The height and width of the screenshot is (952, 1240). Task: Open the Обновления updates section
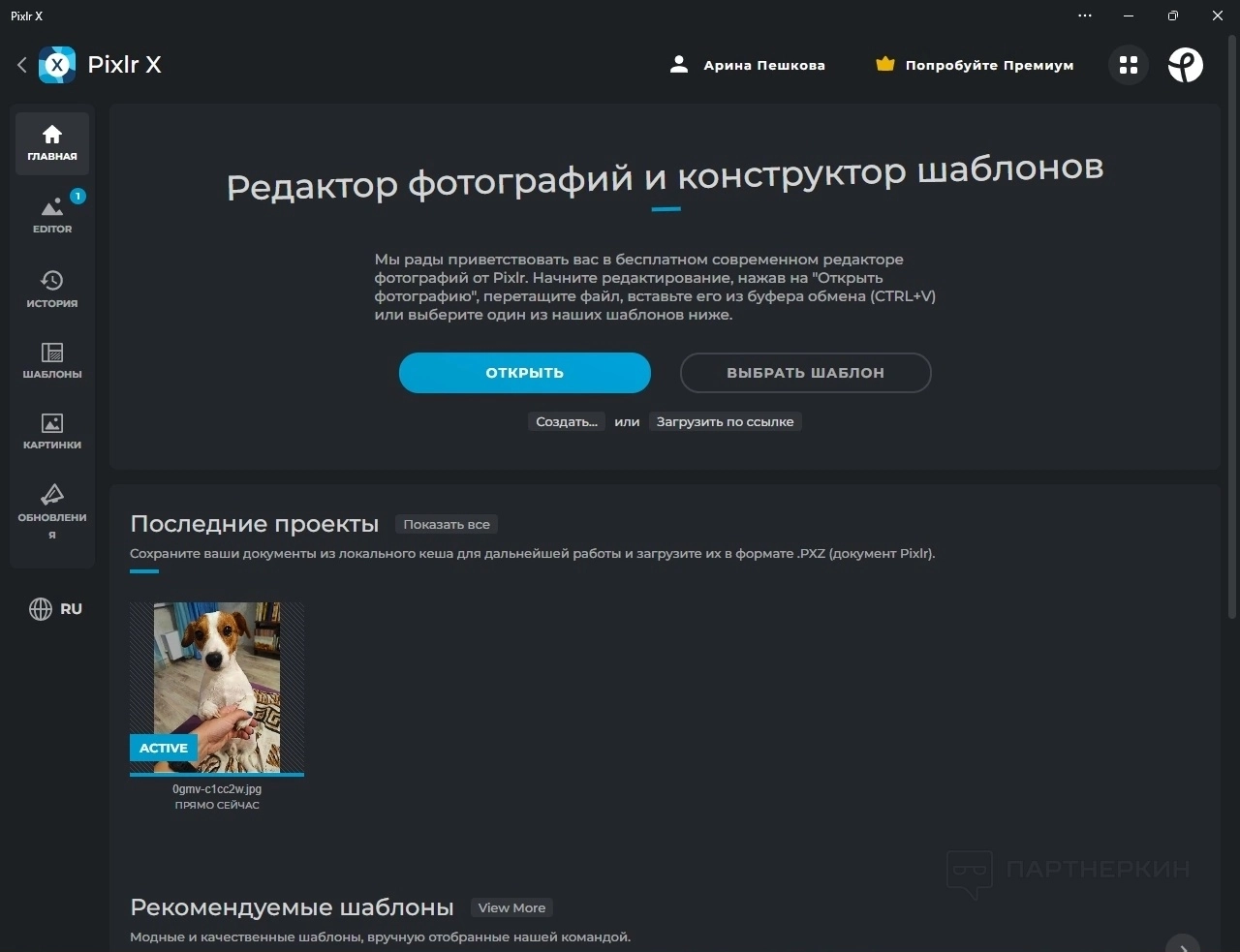click(x=52, y=511)
